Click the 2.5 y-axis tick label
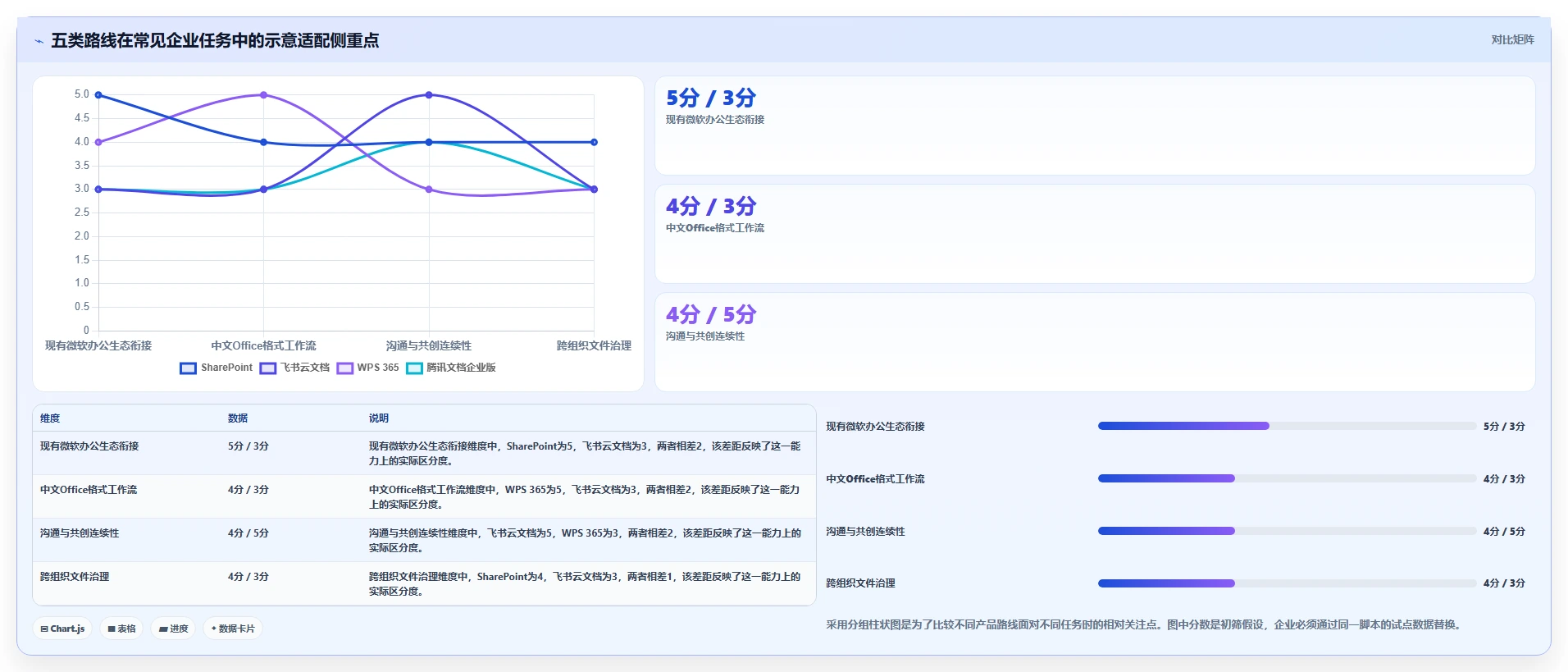The height and width of the screenshot is (672, 1568). [81, 213]
